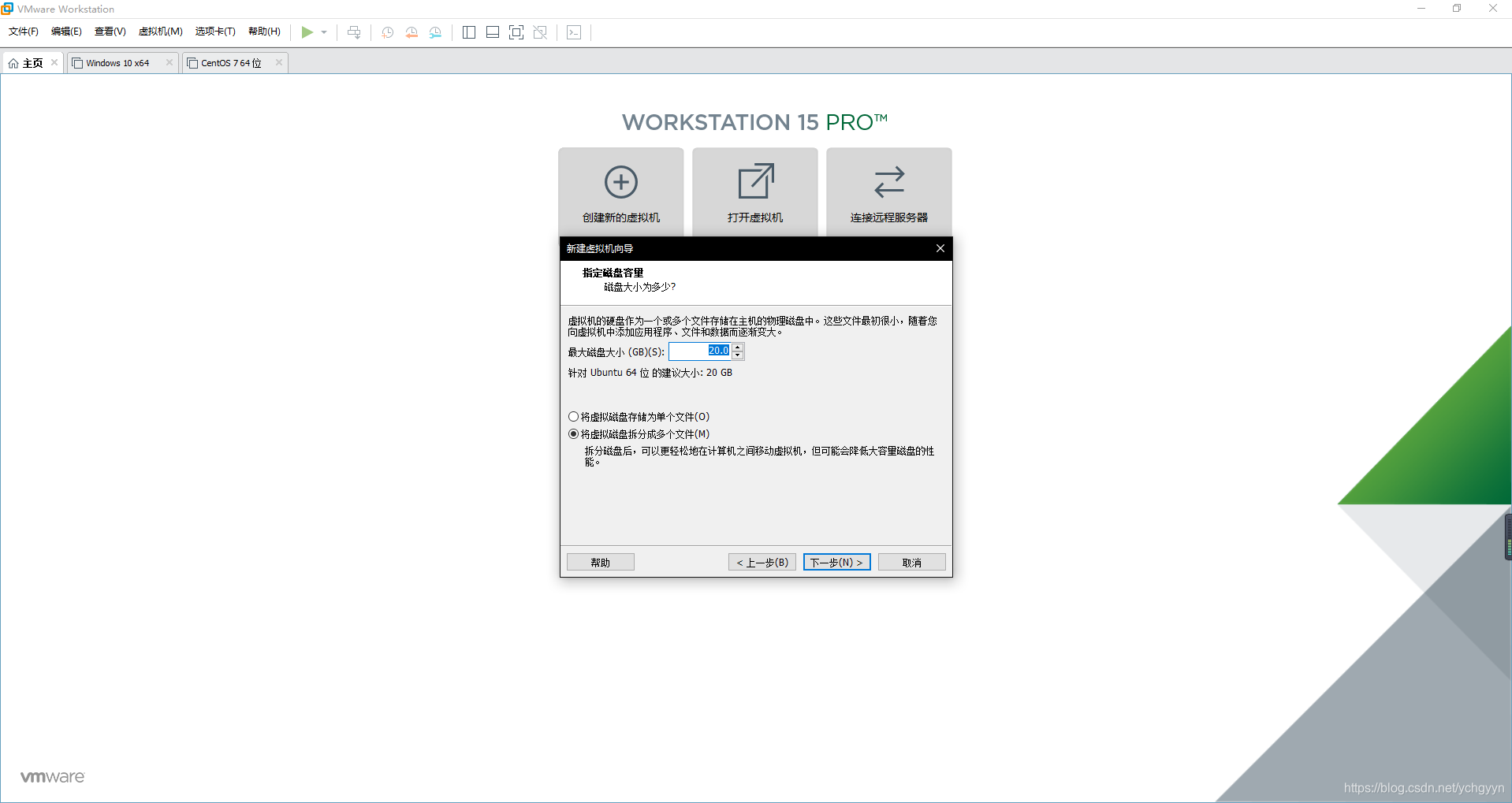Click the 取消 cancel button
The width and height of the screenshot is (1512, 803).
pos(912,563)
